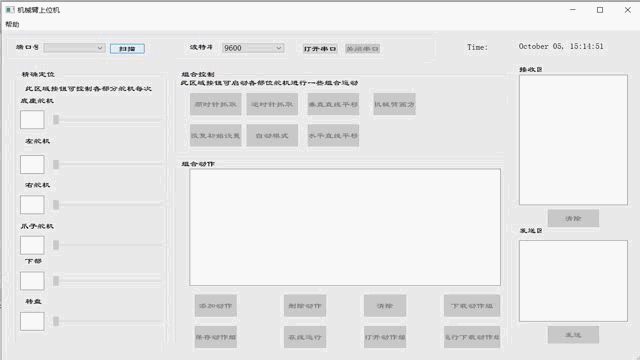The width and height of the screenshot is (640, 360).
Task: Click the 关闭串口 button
Action: (x=362, y=49)
